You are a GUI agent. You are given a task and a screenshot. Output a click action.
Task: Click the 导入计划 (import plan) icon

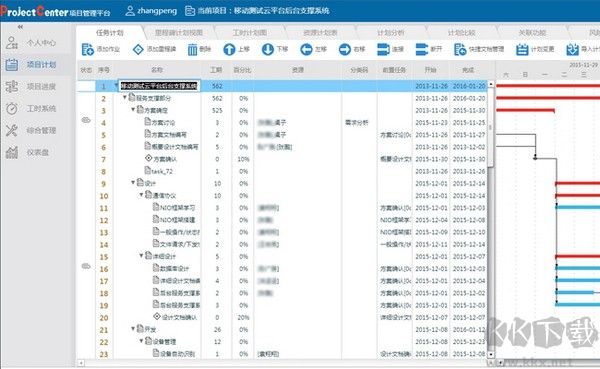(572, 49)
